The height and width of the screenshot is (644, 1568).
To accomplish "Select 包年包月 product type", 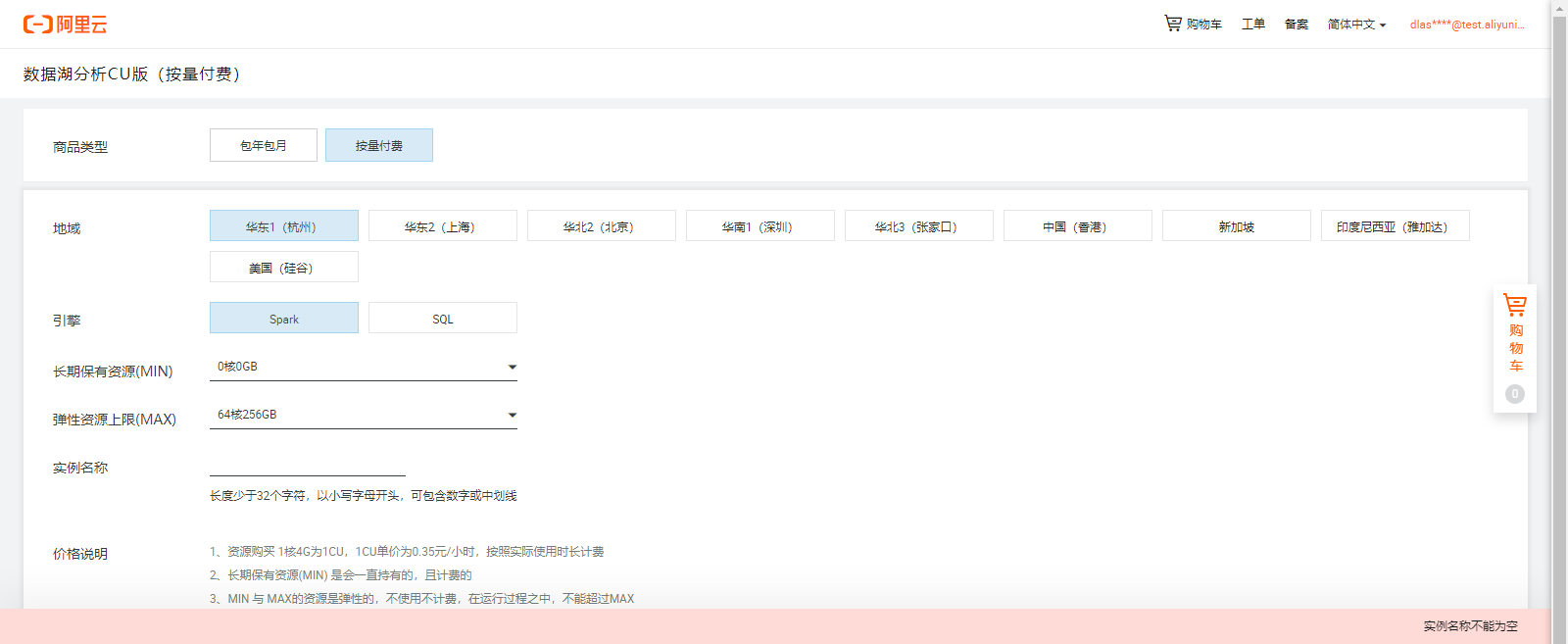I will click(x=264, y=145).
